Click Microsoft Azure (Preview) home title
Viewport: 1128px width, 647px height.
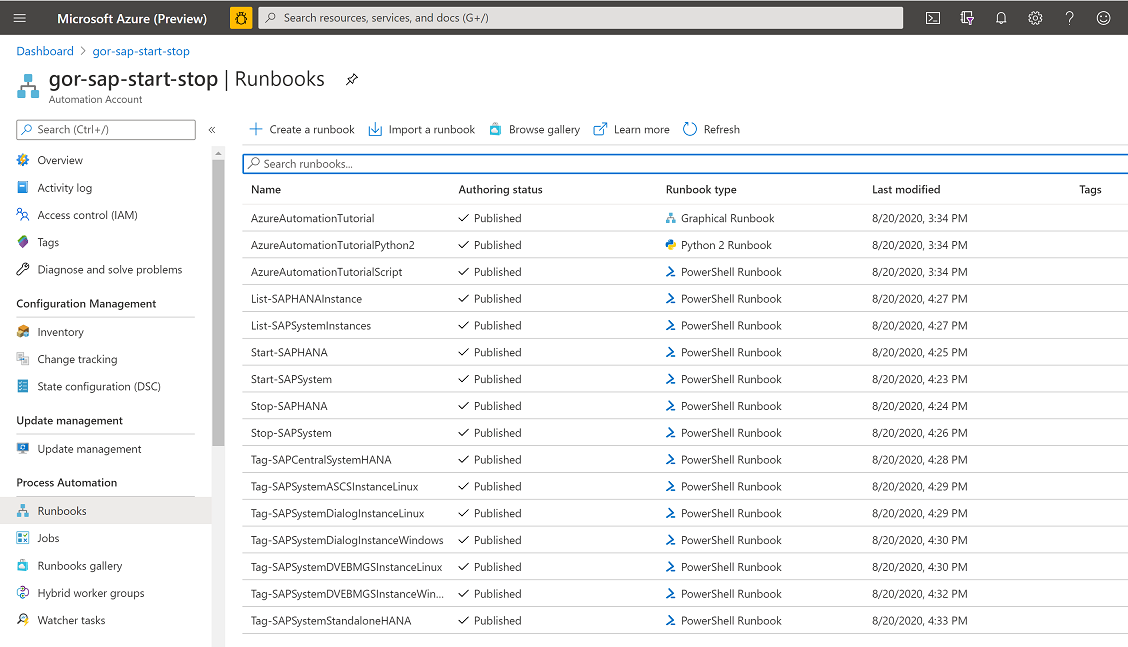pyautogui.click(x=132, y=19)
